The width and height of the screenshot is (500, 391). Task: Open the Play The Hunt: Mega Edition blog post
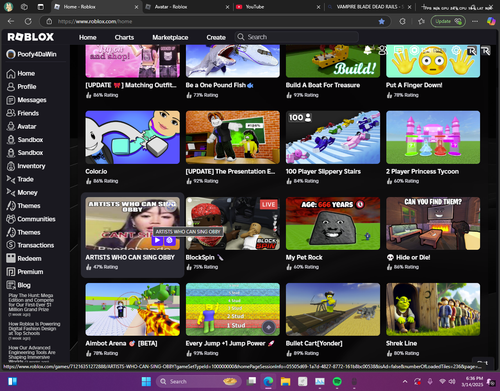tap(30, 302)
